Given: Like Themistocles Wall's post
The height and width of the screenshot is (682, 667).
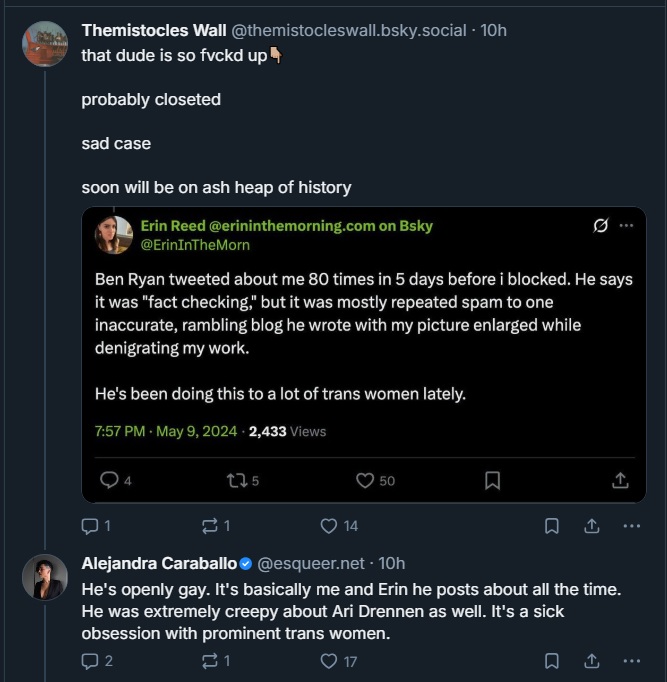Looking at the screenshot, I should click(329, 525).
